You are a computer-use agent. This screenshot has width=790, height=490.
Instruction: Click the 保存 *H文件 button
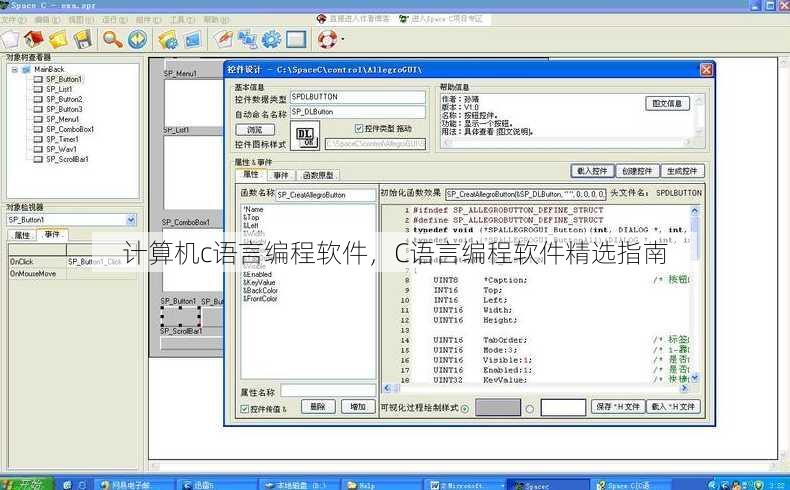click(618, 406)
